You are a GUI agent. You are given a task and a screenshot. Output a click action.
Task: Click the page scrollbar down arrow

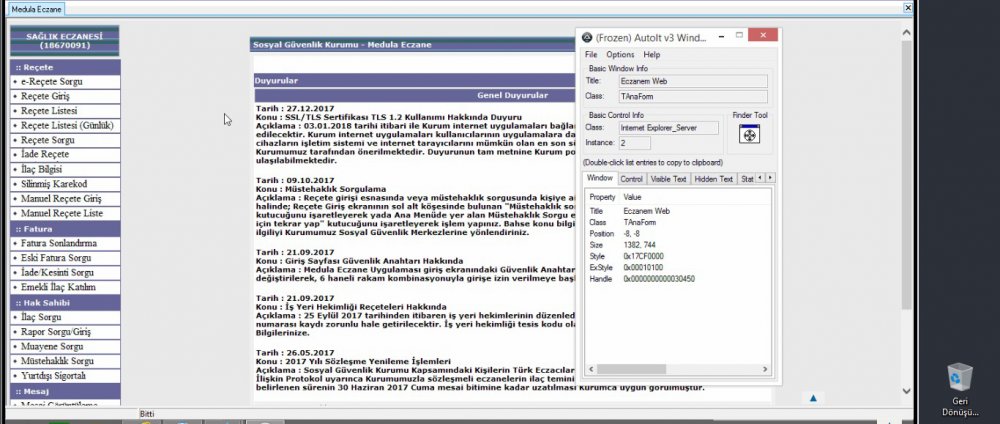click(907, 391)
